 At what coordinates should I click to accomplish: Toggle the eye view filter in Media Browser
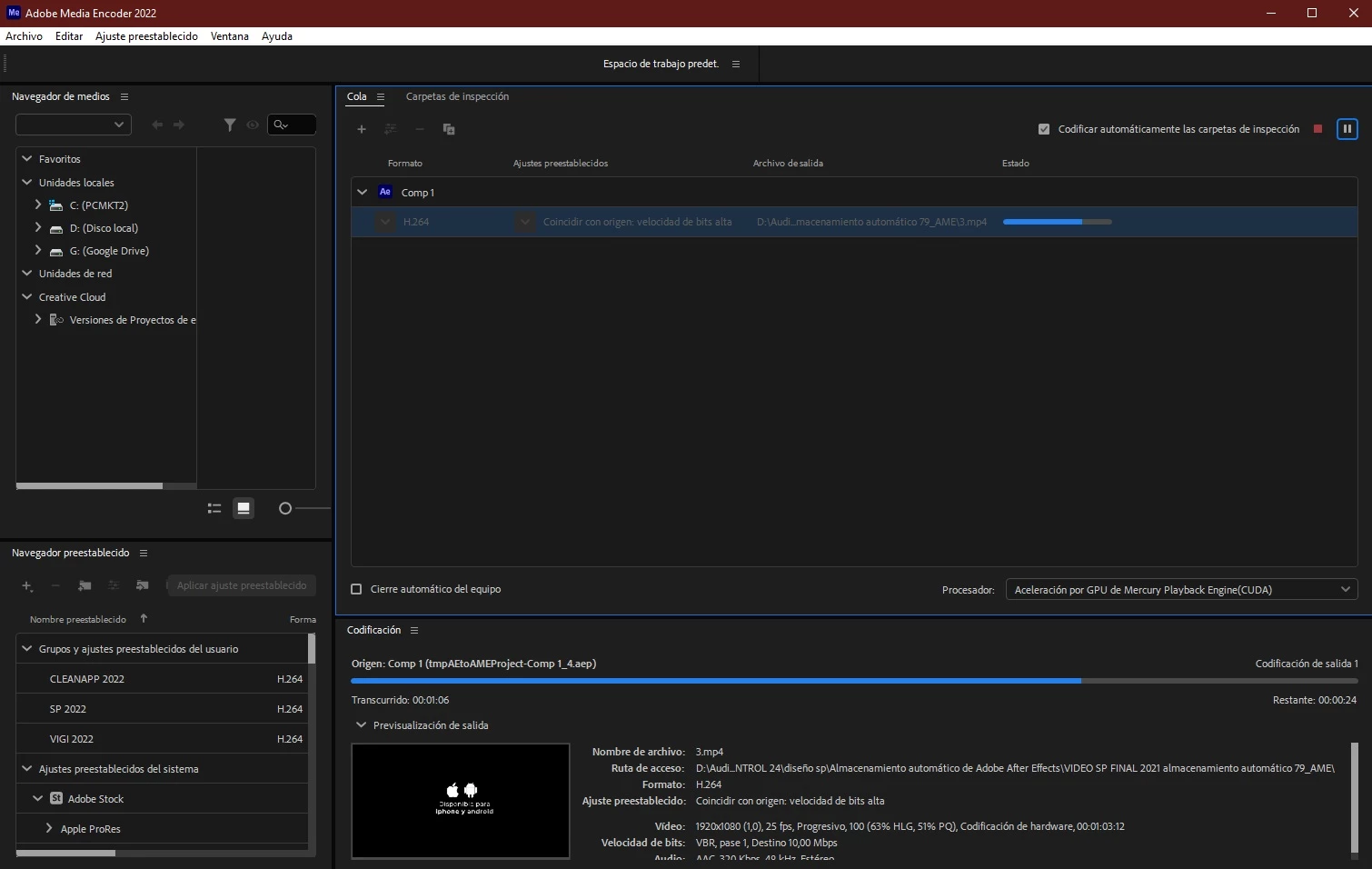point(253,125)
